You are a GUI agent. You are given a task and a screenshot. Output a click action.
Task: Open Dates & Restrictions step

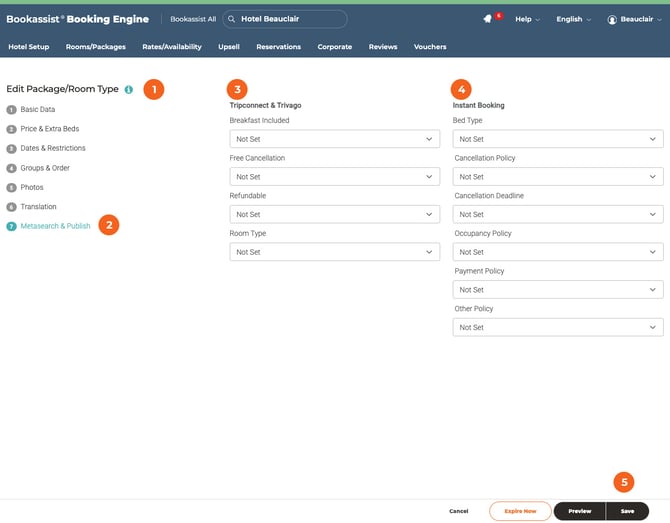(52, 148)
